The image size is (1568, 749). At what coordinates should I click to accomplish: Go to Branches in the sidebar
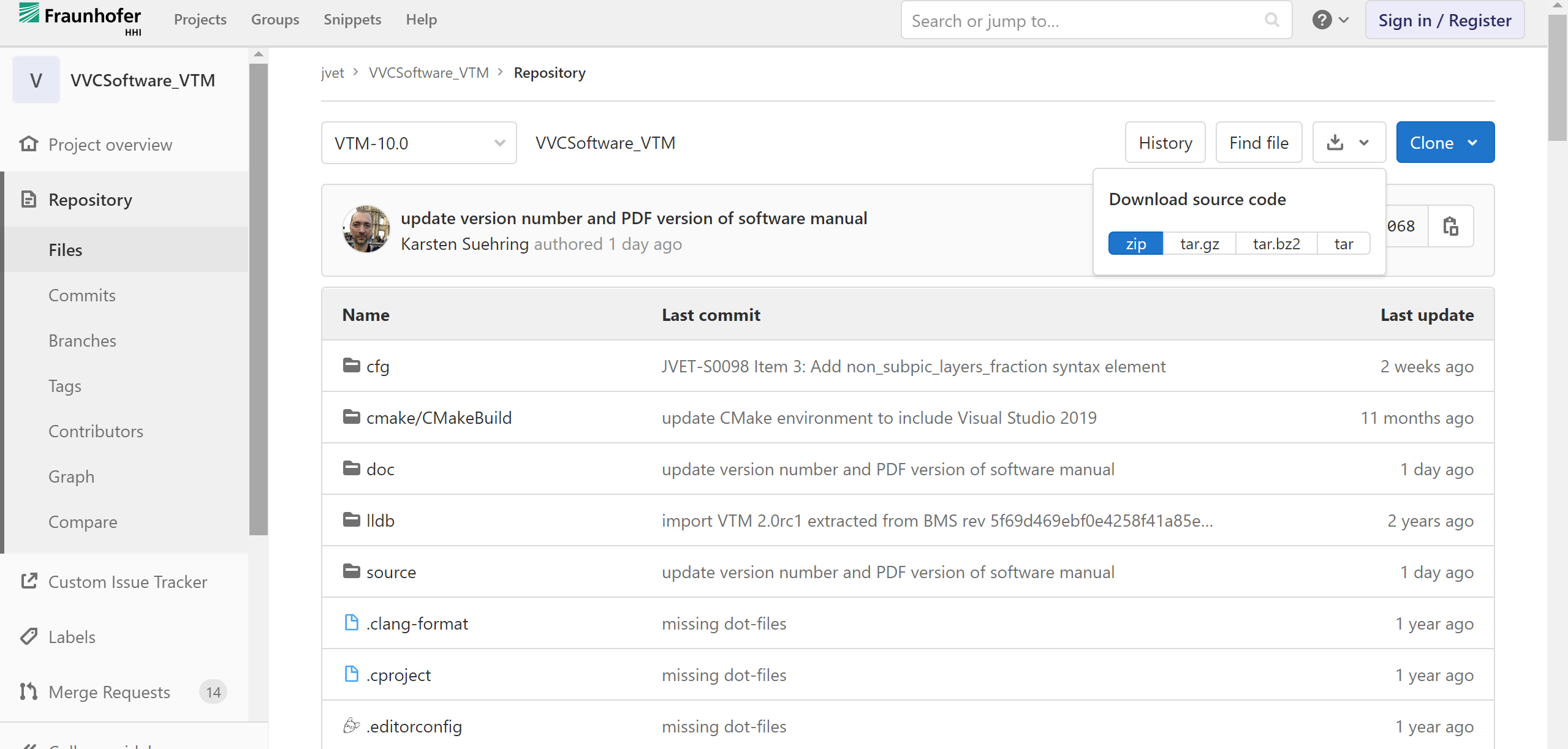click(x=82, y=341)
